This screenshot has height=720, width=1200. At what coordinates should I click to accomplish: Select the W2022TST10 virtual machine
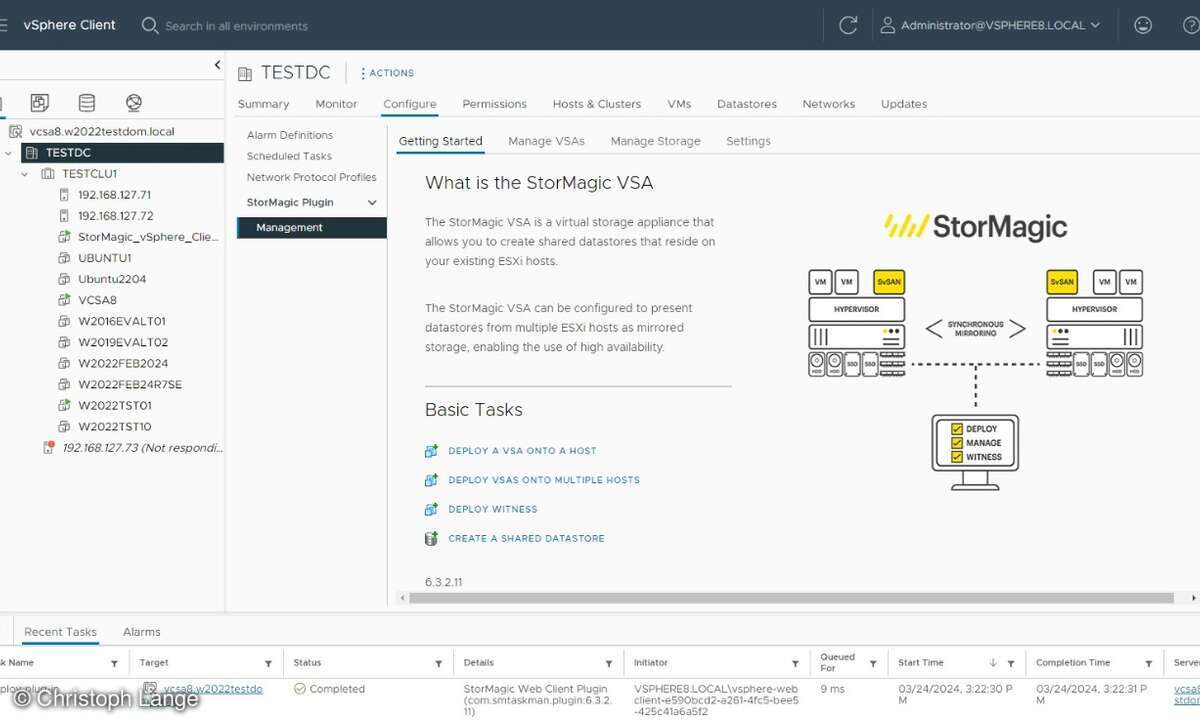click(115, 426)
